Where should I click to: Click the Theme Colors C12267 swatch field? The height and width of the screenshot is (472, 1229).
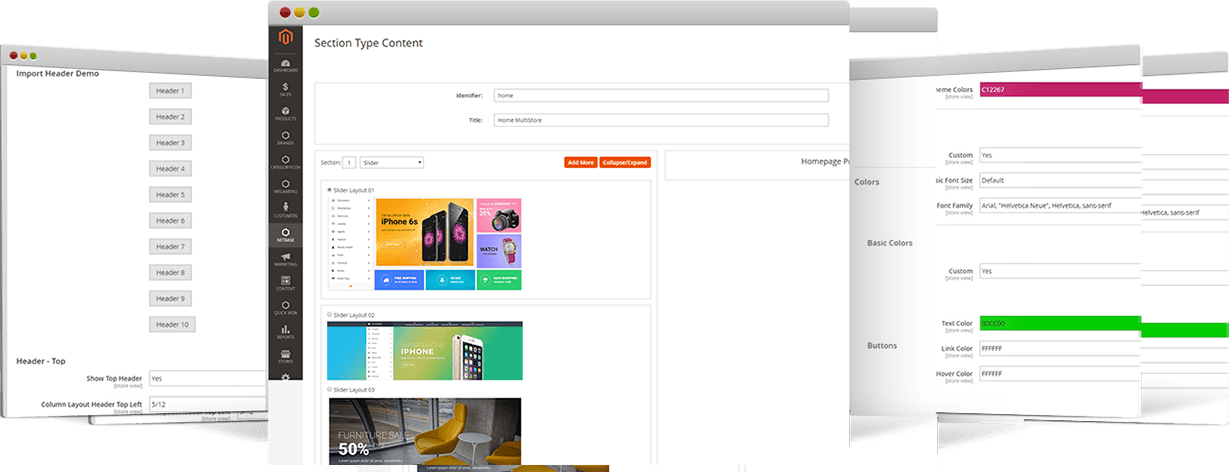(x=1060, y=89)
